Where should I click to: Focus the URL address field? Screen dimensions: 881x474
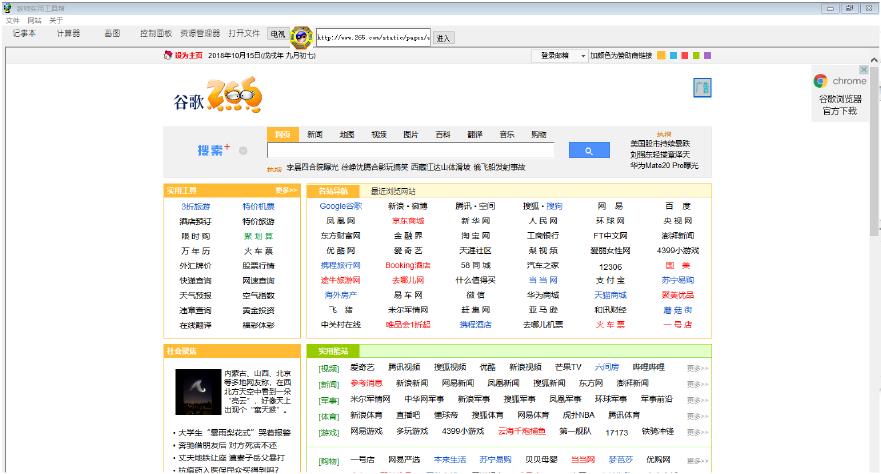[x=373, y=38]
